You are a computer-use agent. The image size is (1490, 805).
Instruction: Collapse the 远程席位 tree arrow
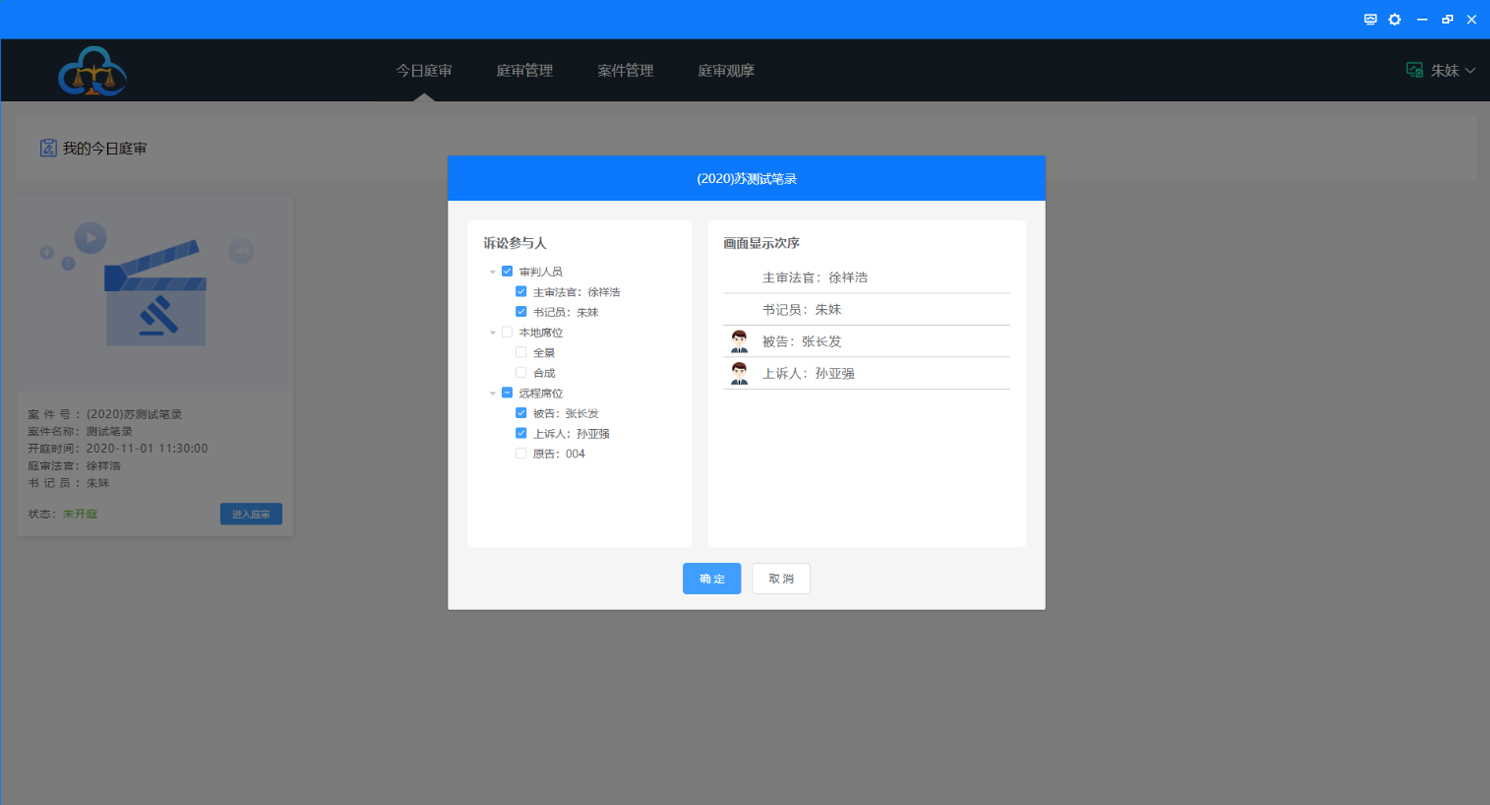coord(493,393)
